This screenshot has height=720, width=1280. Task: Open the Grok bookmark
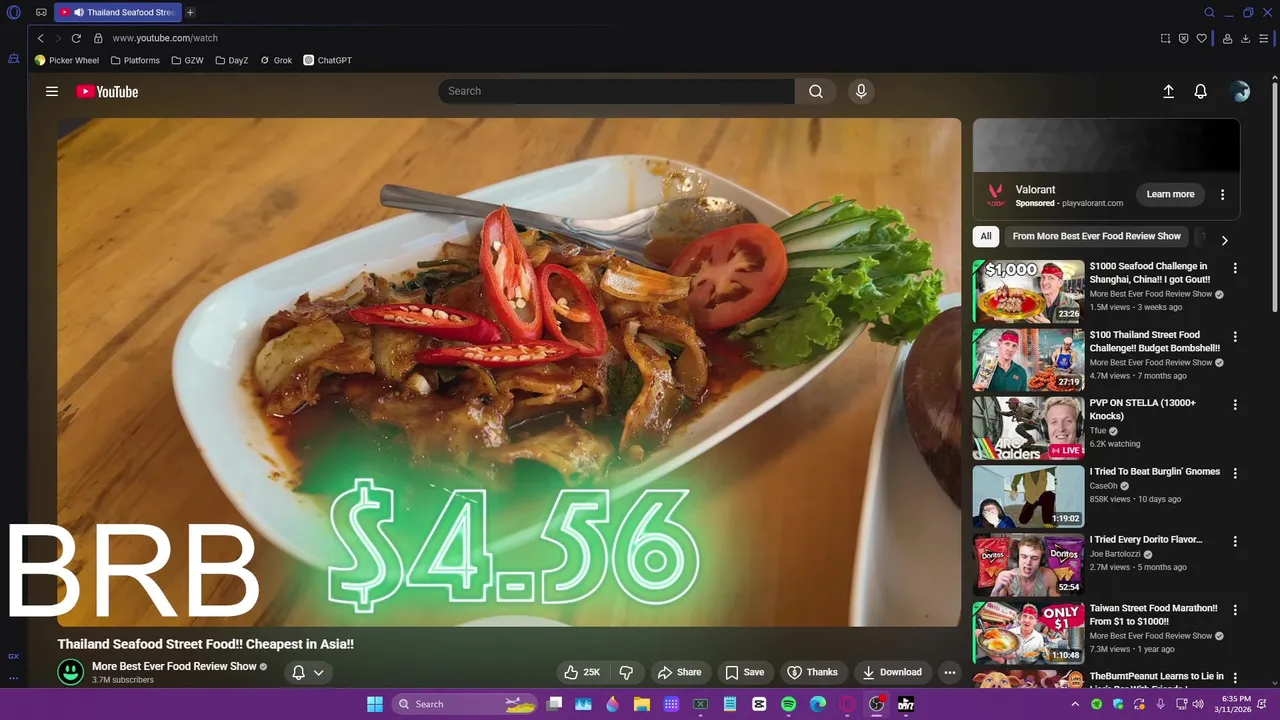point(276,60)
